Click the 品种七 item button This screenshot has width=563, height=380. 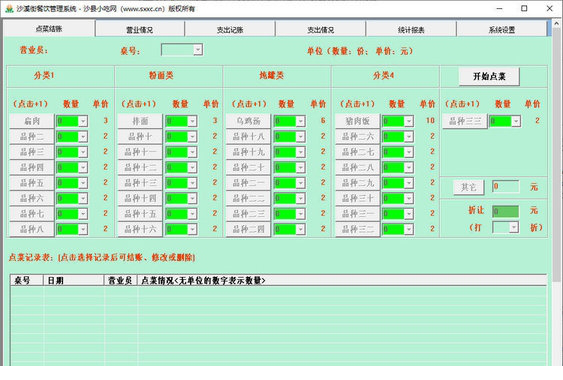pyautogui.click(x=32, y=214)
